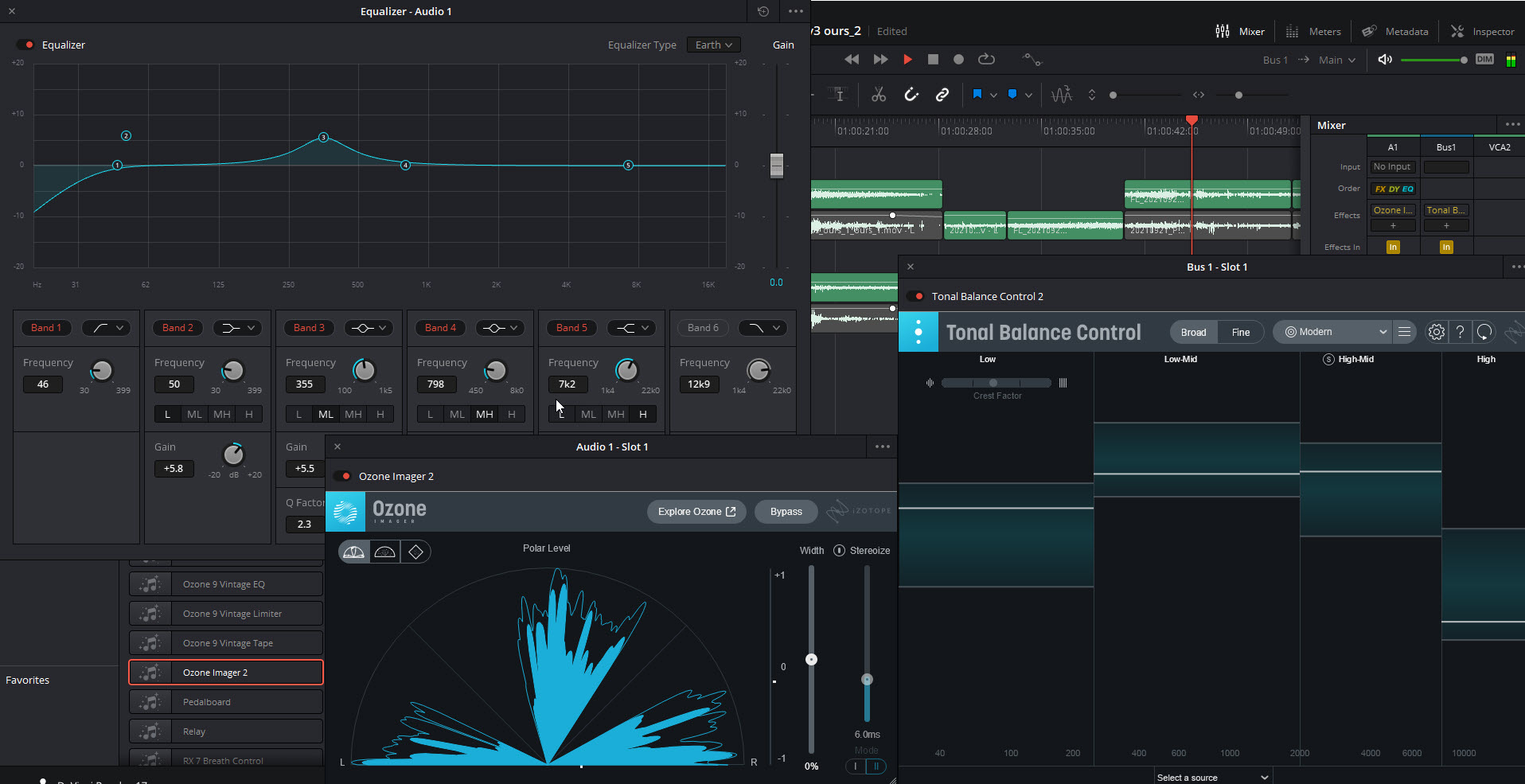Viewport: 1525px width, 784px height.
Task: Click the link clips icon
Action: 942,95
